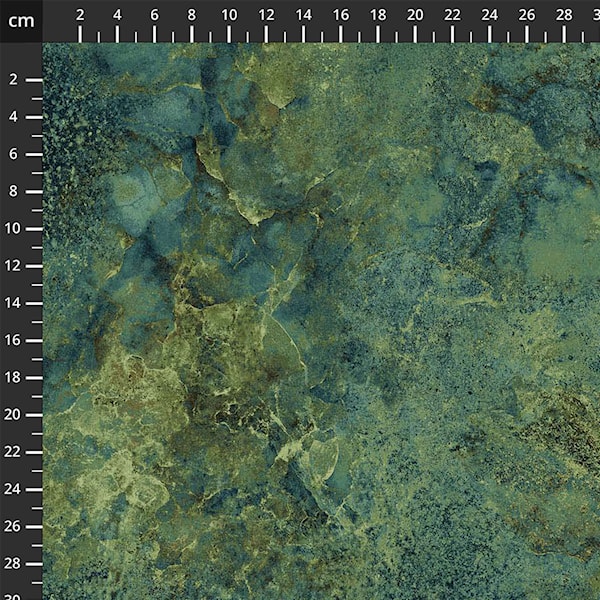The width and height of the screenshot is (600, 600).
Task: Select the 6 mark on the top ruler
Action: [154, 15]
